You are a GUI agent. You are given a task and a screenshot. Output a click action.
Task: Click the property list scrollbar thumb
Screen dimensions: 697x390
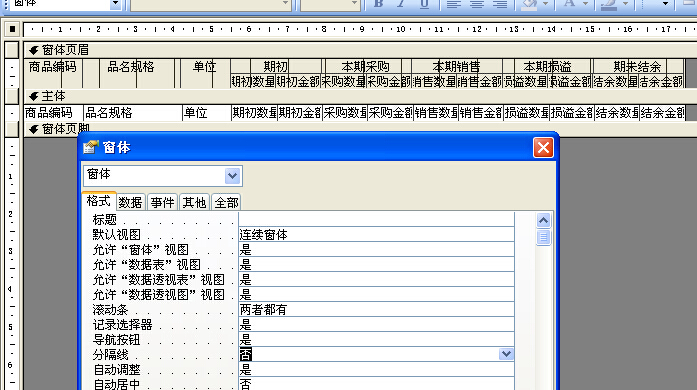[543, 237]
